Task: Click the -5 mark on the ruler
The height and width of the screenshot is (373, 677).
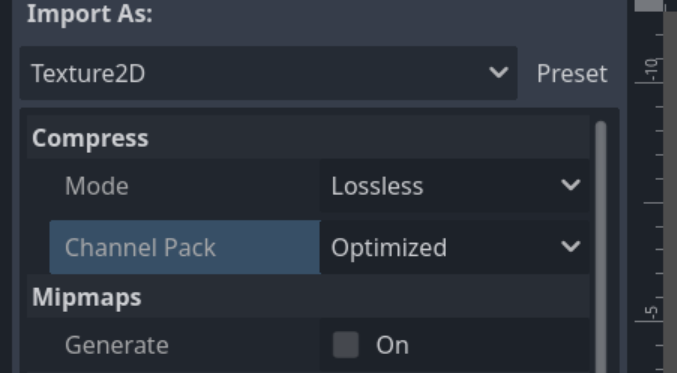Action: click(x=652, y=313)
